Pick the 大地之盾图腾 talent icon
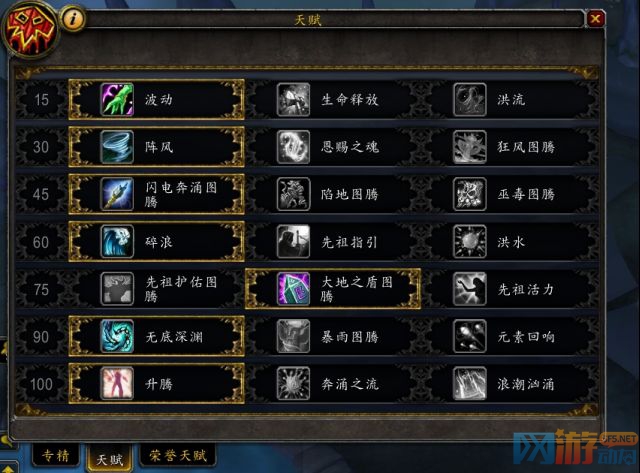 (x=293, y=289)
